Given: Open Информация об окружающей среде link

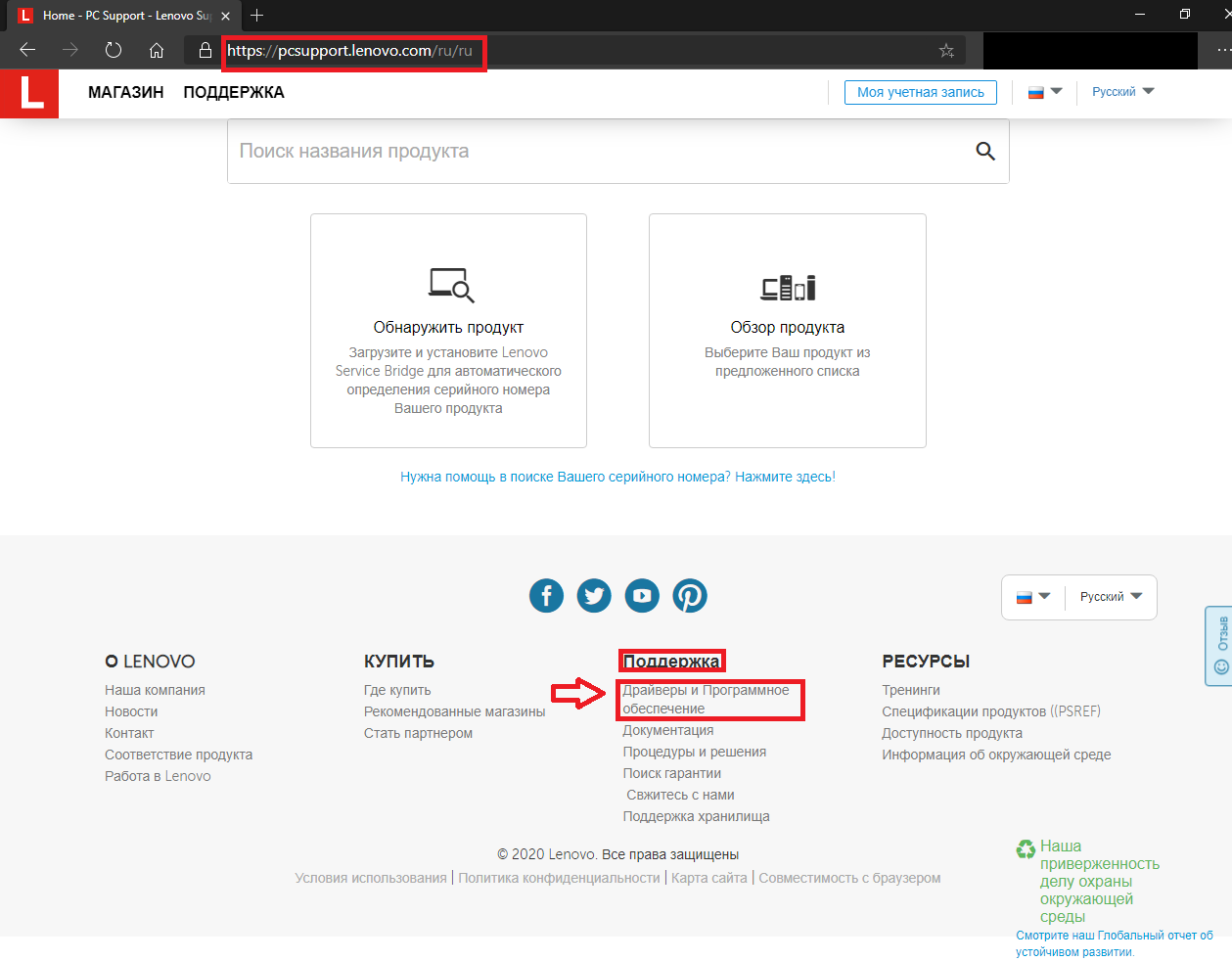Looking at the screenshot, I should tap(996, 755).
